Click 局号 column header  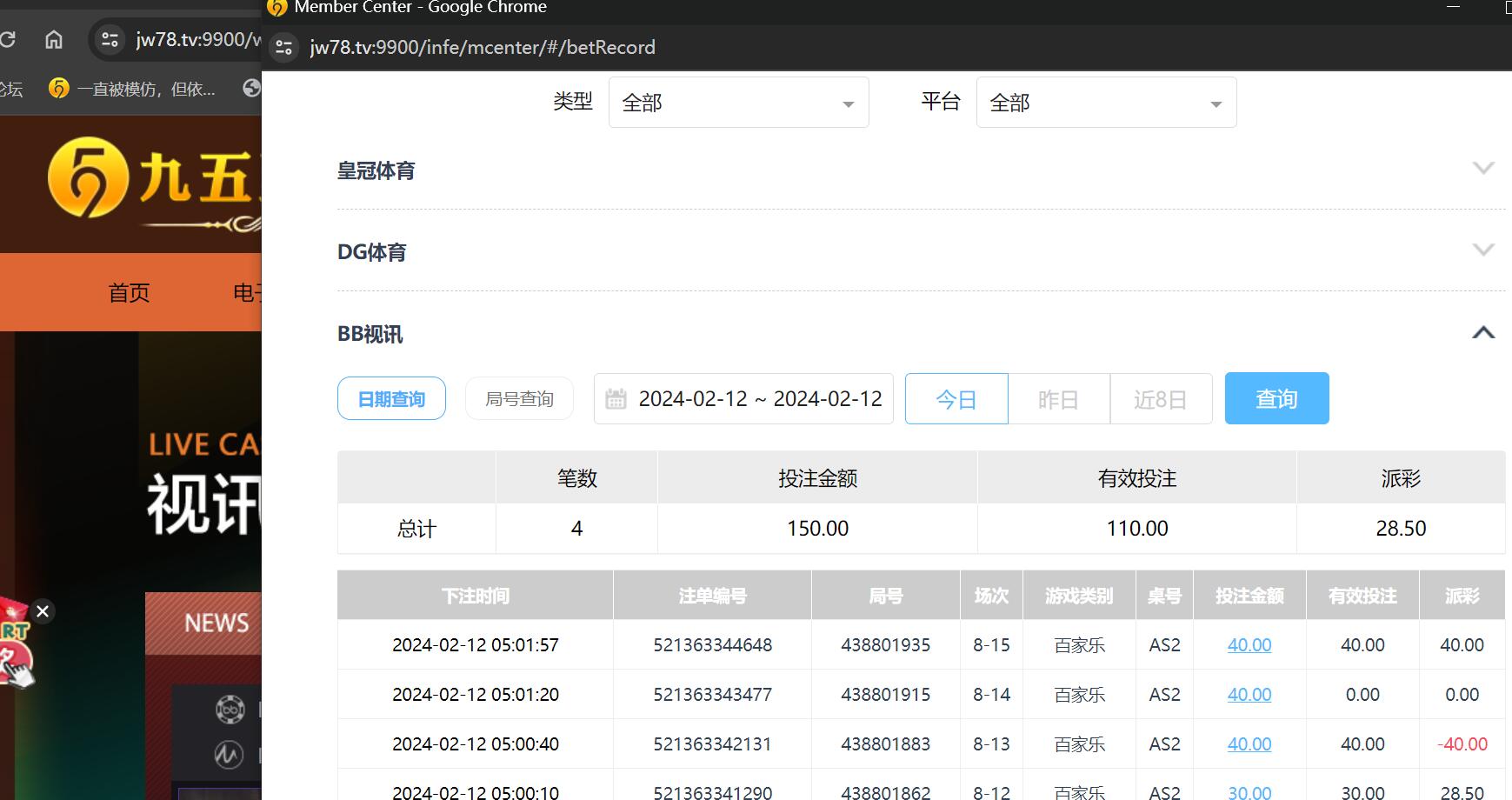886,596
